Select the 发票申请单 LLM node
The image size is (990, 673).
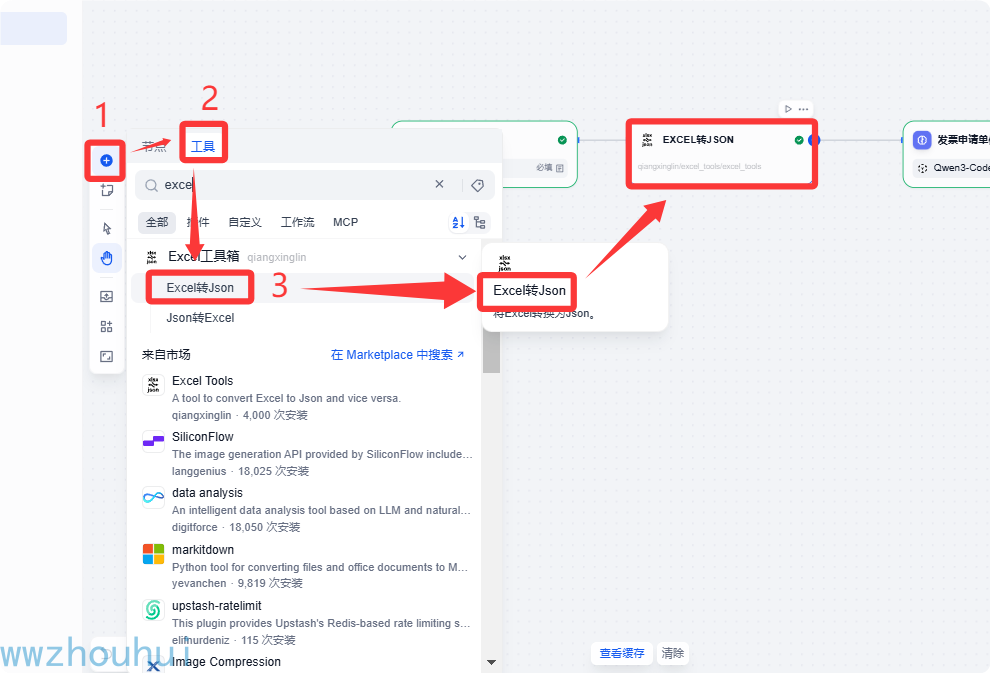(947, 154)
